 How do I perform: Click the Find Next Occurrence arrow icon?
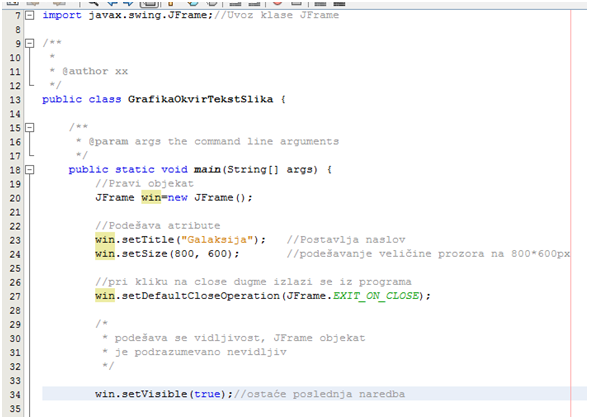[129, 3]
